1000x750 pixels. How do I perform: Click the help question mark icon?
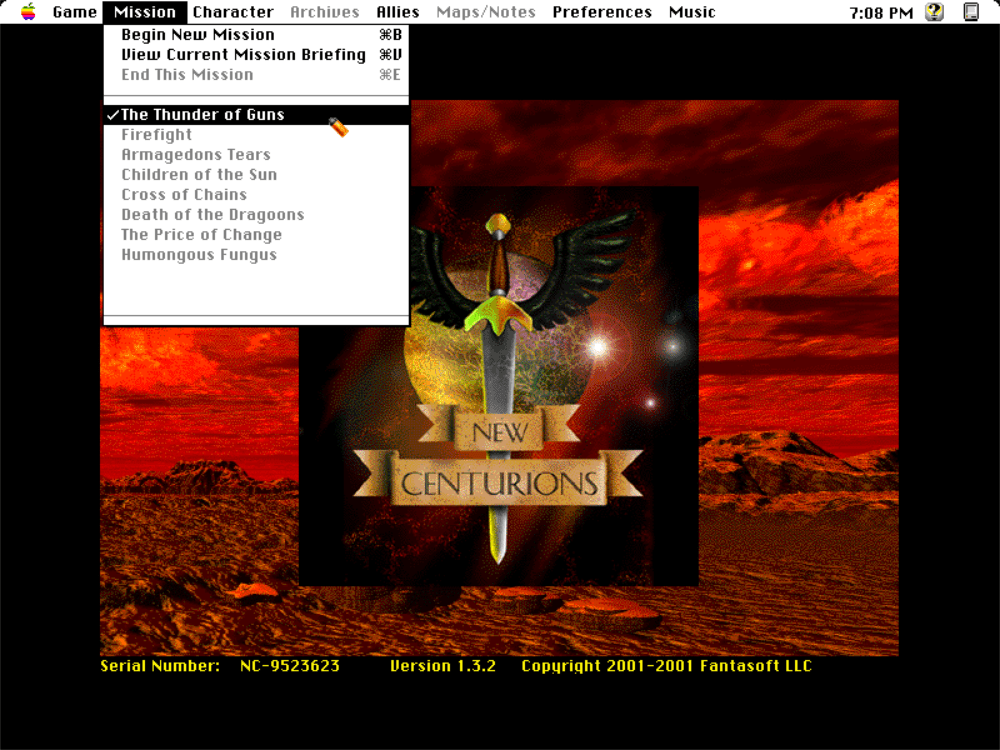[934, 12]
